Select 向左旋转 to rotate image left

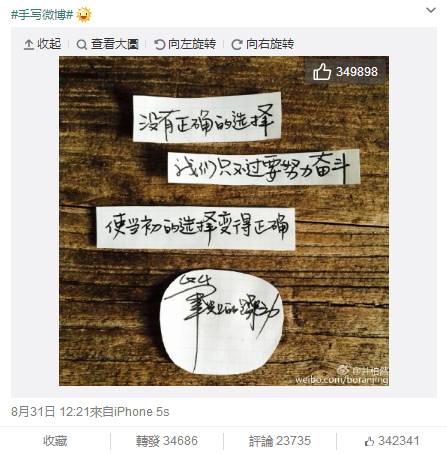point(185,44)
